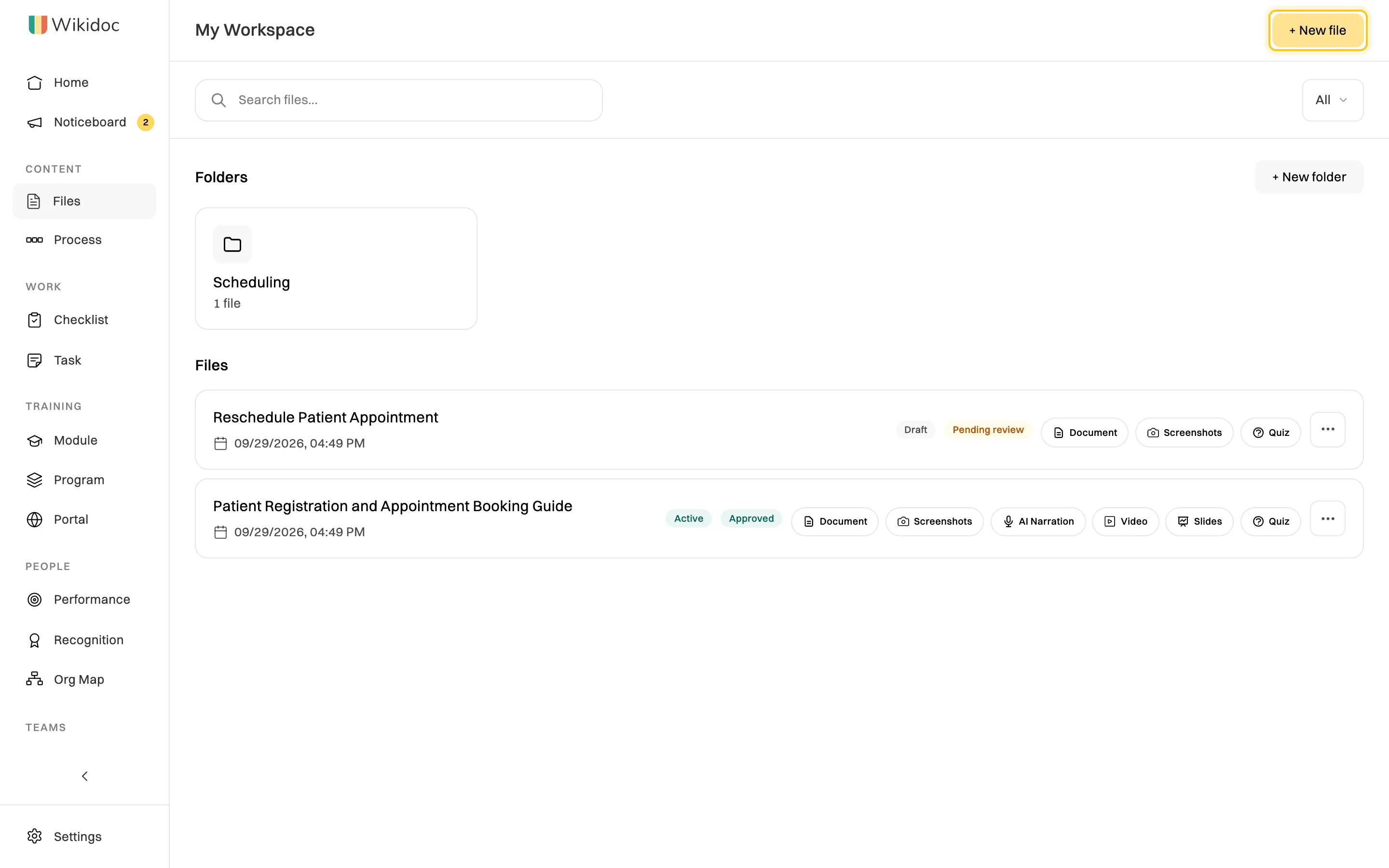Image resolution: width=1389 pixels, height=868 pixels.
Task: Open Patient Registration and Appointment Booking Guide title
Action: (x=393, y=506)
